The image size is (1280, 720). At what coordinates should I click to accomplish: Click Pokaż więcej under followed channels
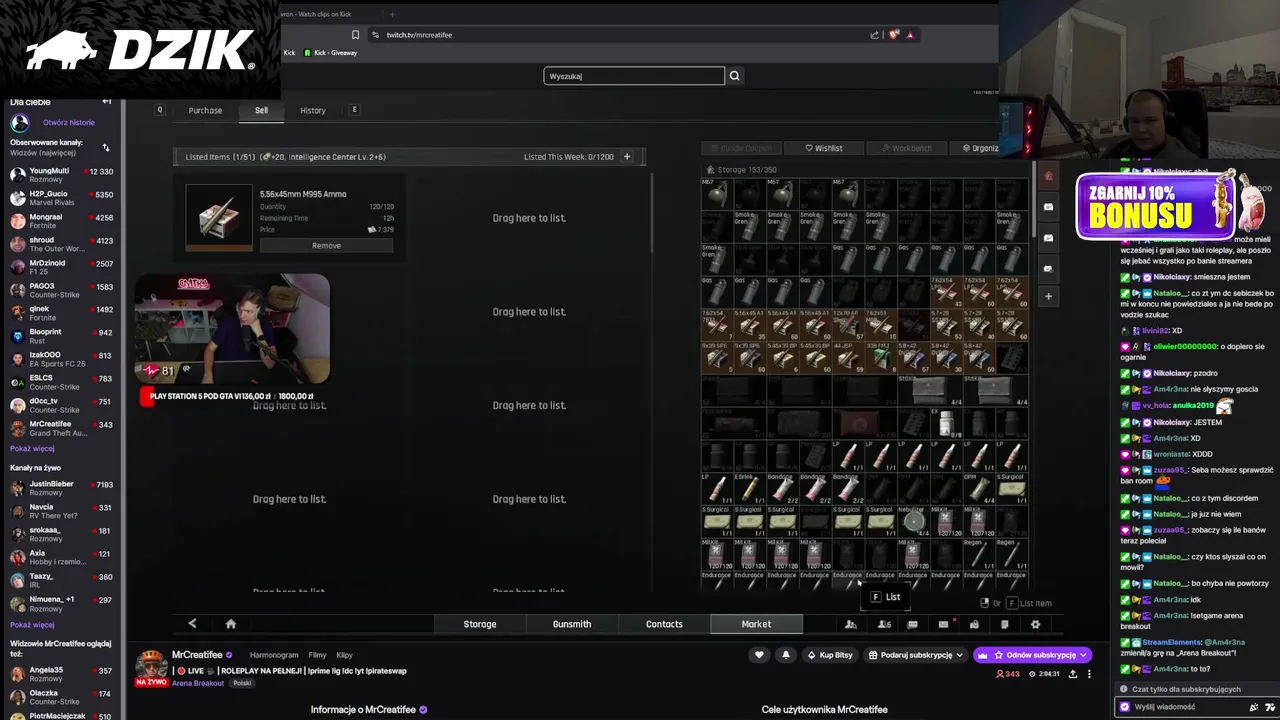click(32, 448)
